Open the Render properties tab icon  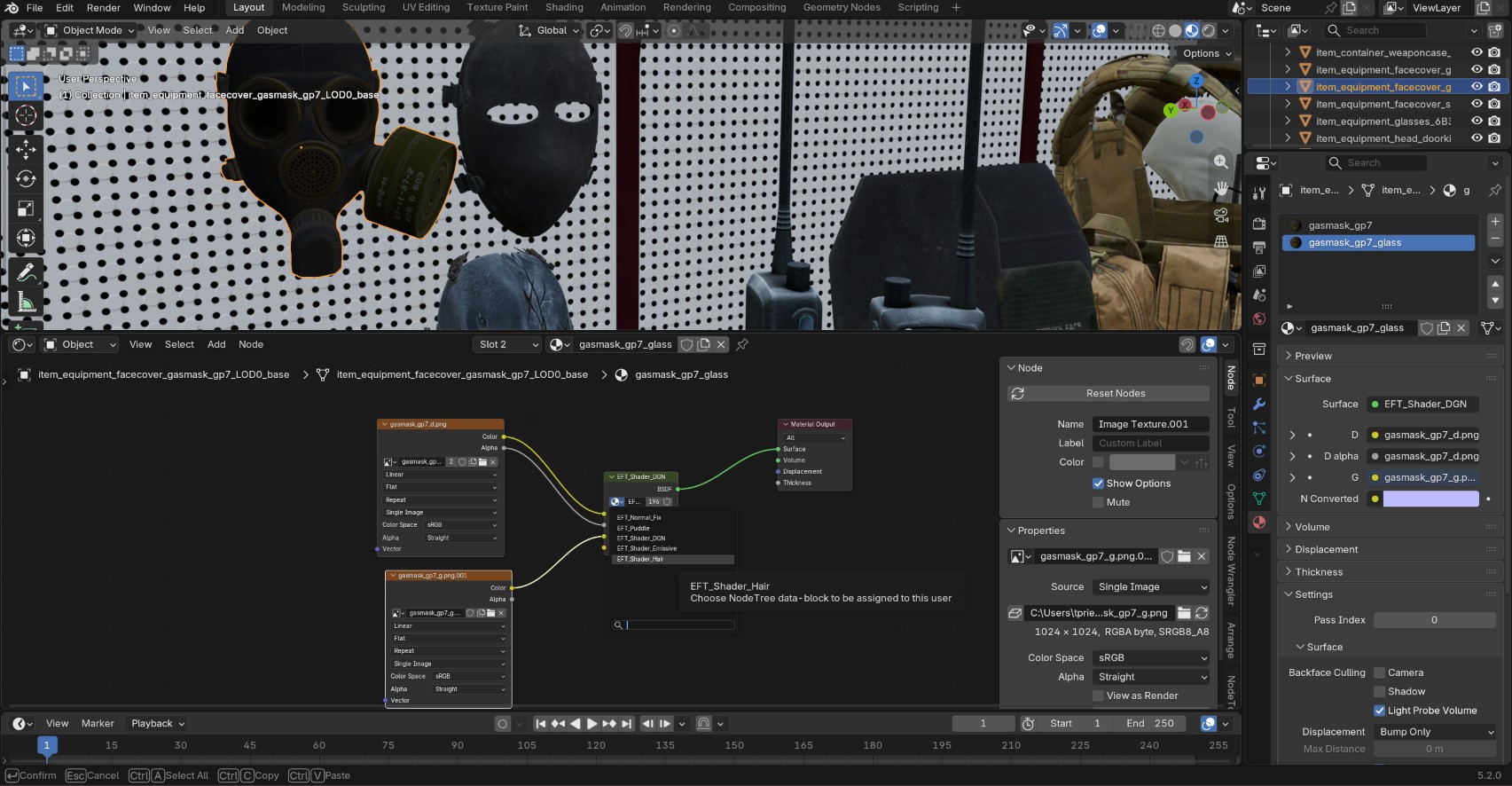coord(1259,224)
